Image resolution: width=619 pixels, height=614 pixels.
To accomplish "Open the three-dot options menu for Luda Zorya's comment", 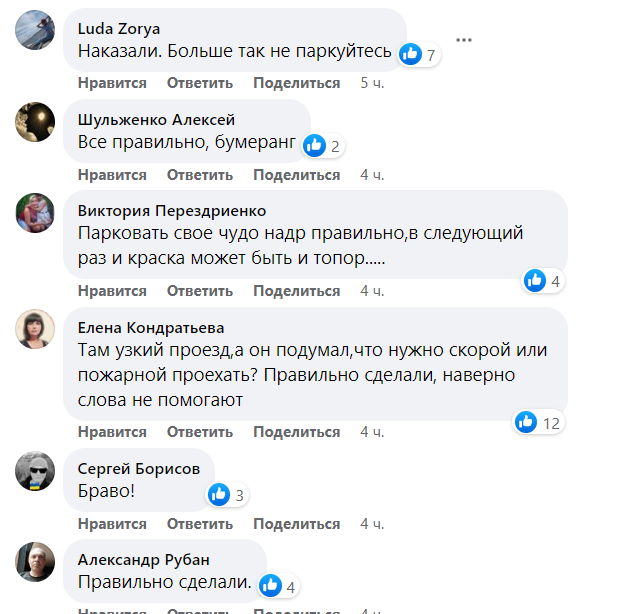I will [463, 40].
